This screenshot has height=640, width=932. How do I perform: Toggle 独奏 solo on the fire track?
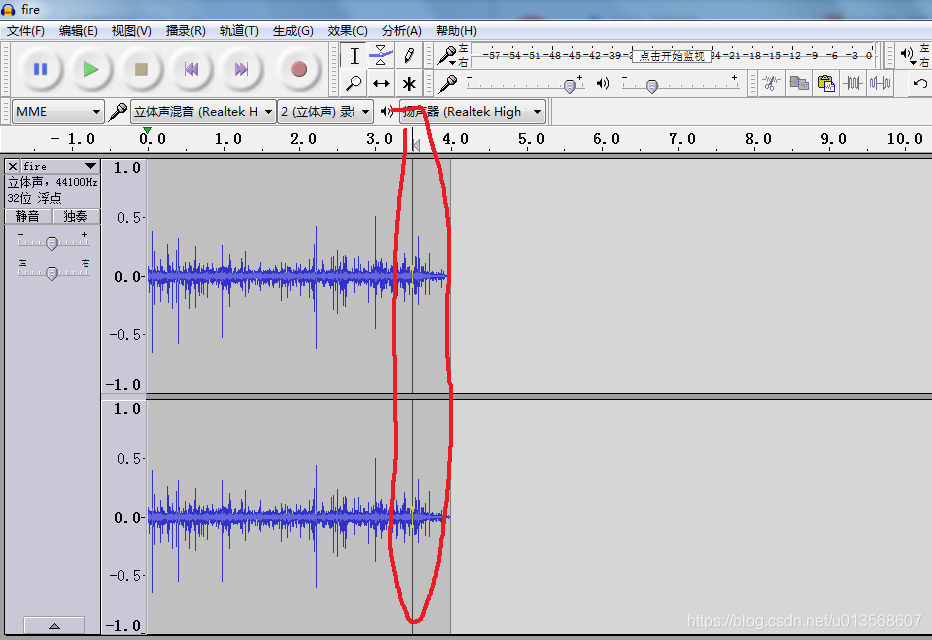tap(75, 216)
